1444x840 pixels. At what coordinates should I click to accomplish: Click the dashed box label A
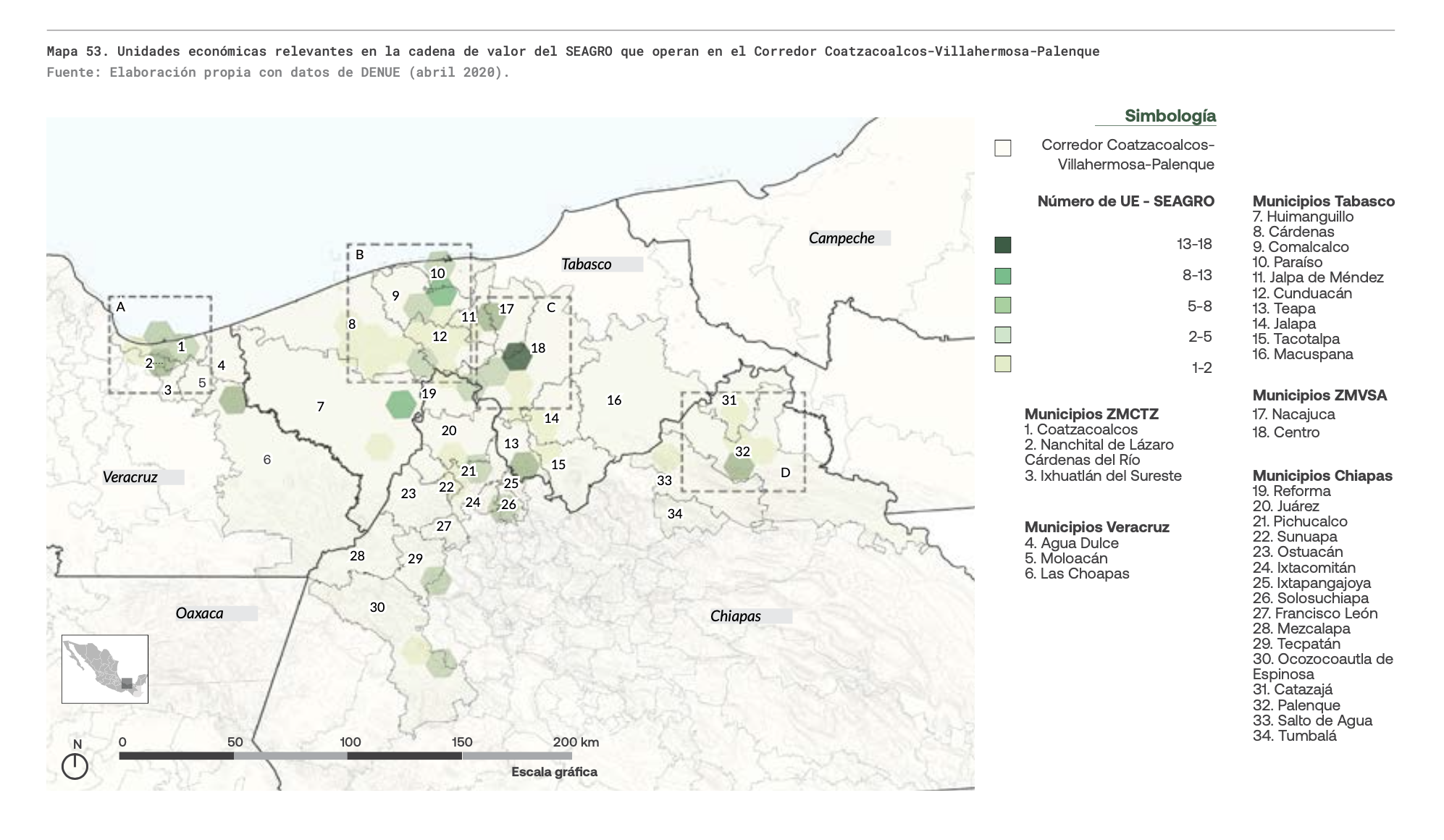tap(121, 307)
